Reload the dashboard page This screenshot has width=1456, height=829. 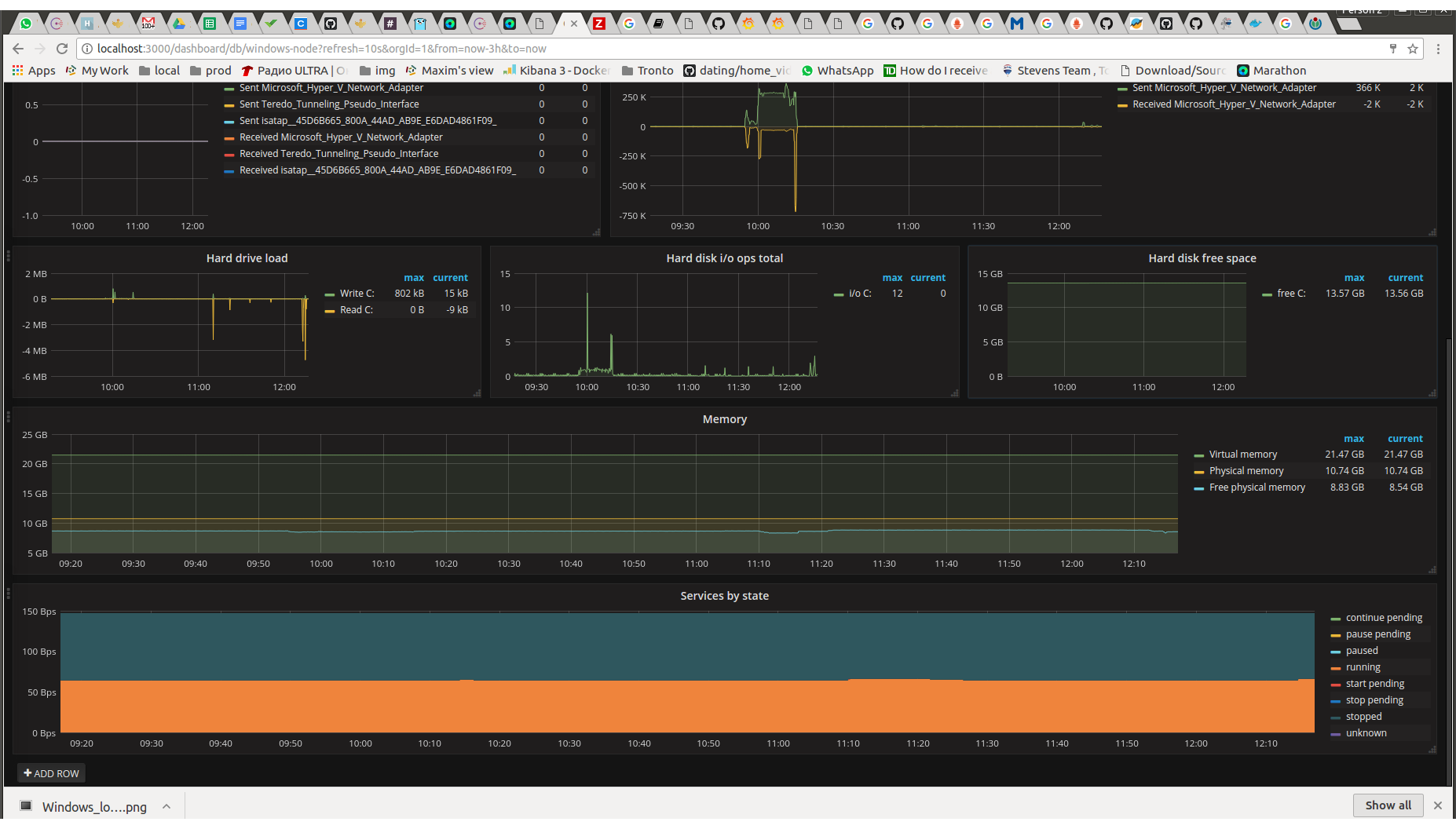[x=62, y=49]
